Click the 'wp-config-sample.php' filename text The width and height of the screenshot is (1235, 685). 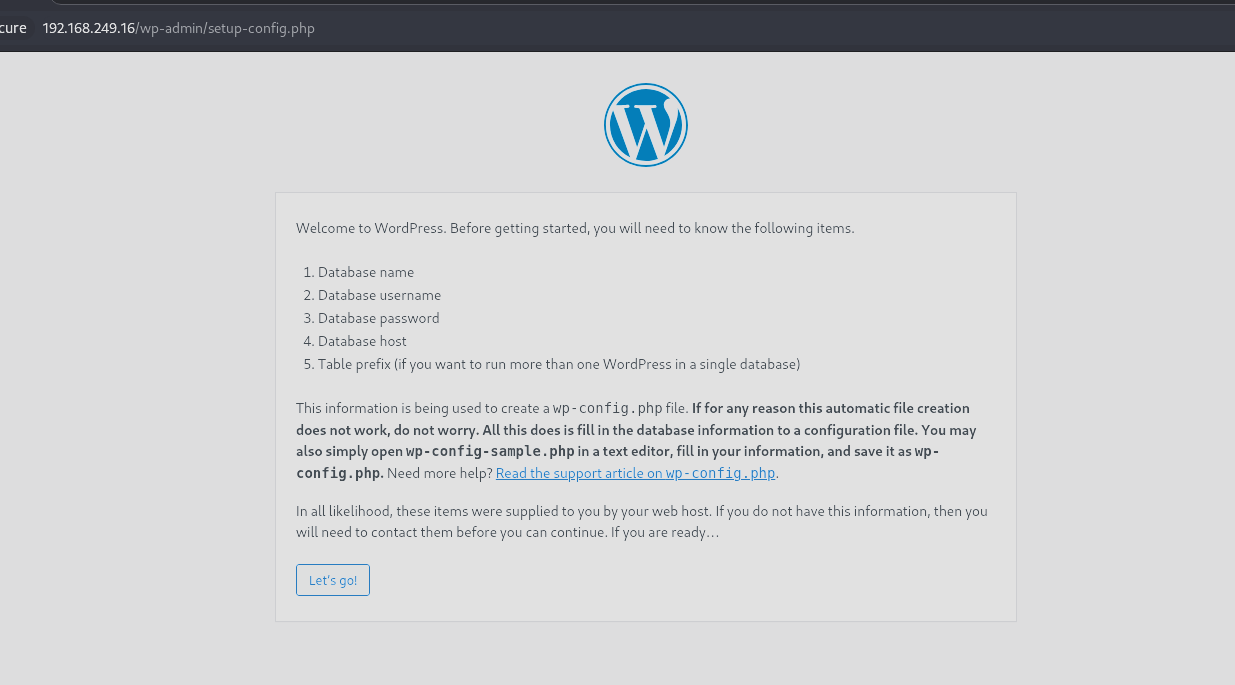pyautogui.click(x=490, y=451)
